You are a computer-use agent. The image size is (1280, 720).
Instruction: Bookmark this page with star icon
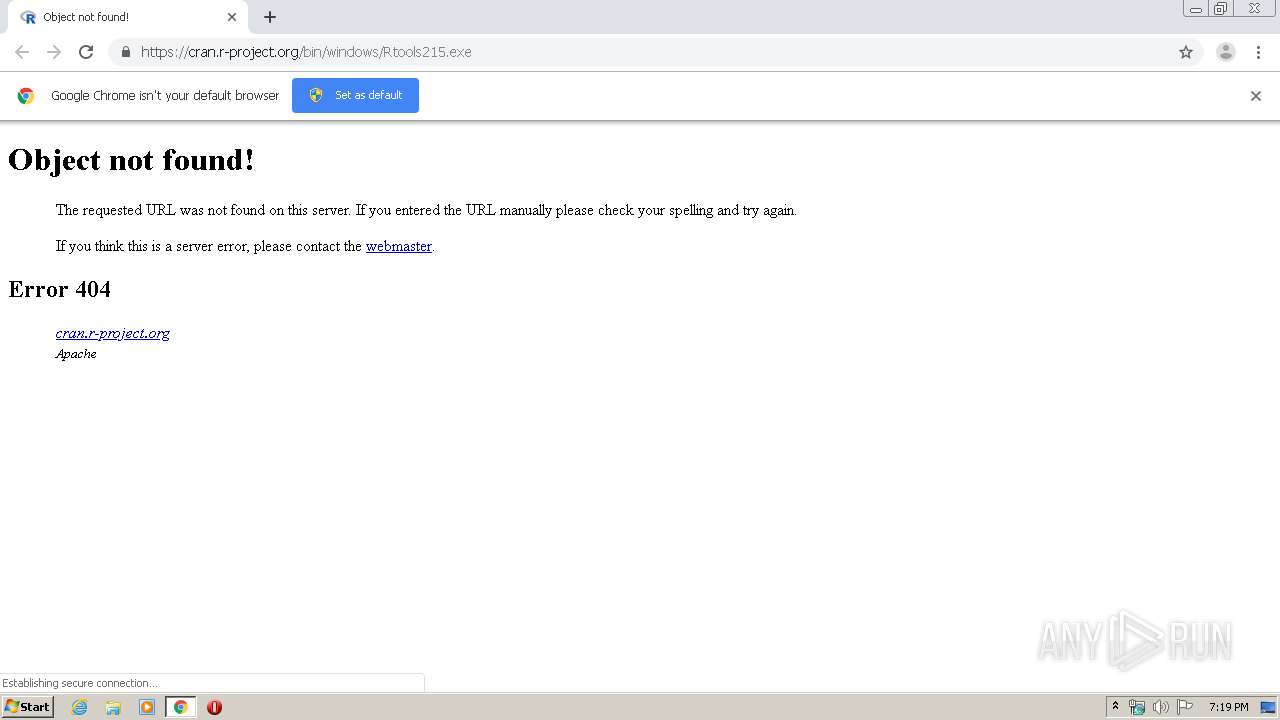pyautogui.click(x=1186, y=52)
